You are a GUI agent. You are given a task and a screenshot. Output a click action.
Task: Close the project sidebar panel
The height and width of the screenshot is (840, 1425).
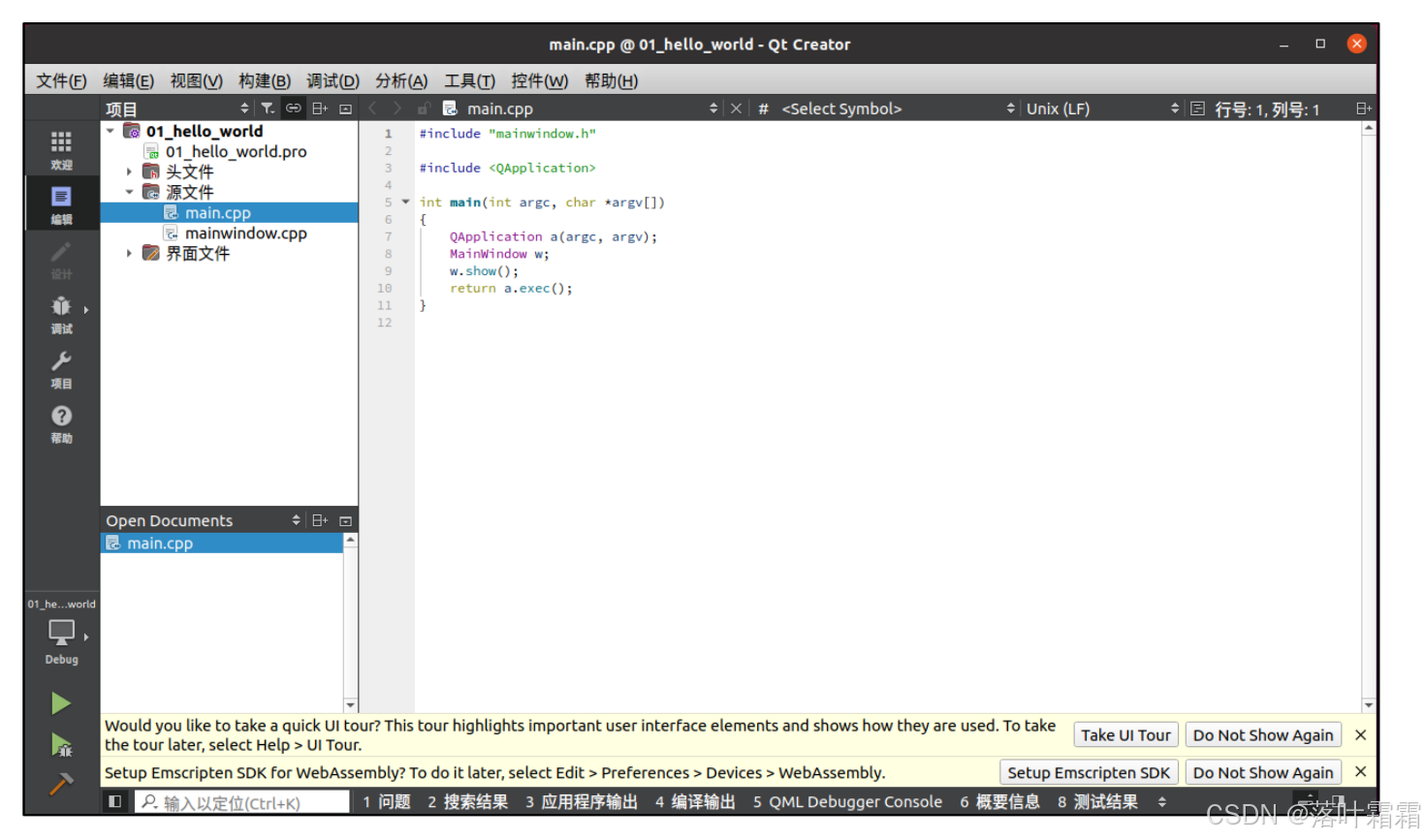(x=345, y=109)
